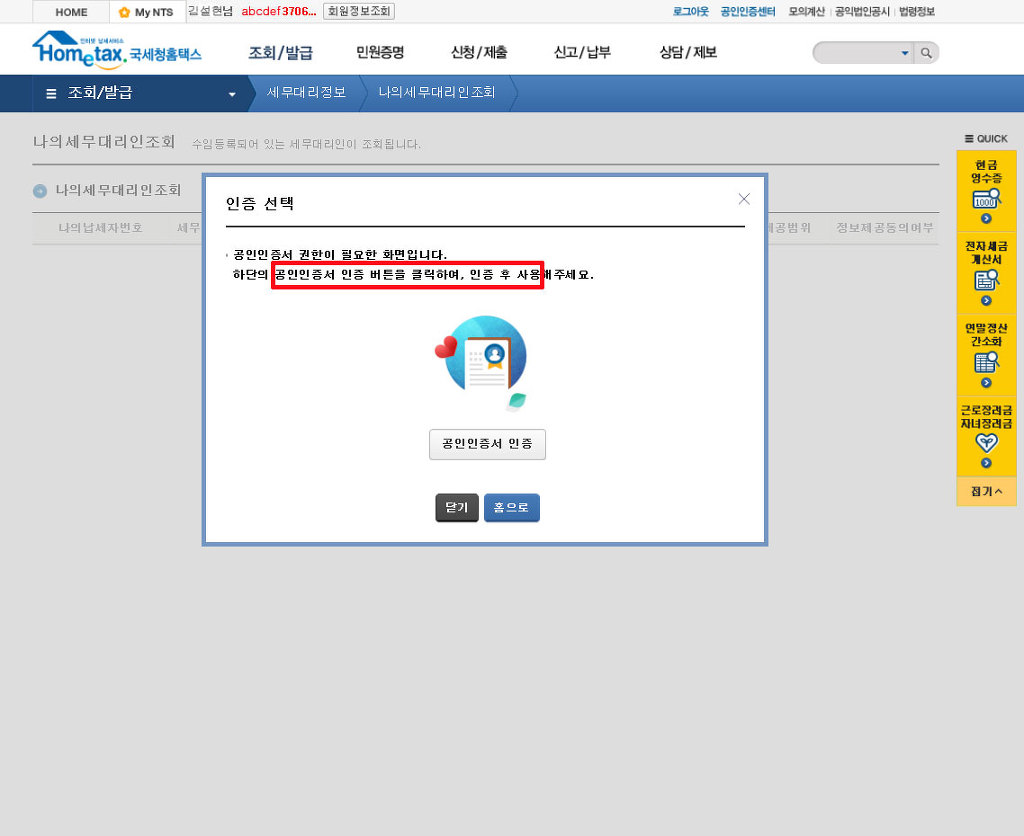Screen dimensions: 1024x836
Task: Click the My NTS star icon
Action: [x=124, y=12]
